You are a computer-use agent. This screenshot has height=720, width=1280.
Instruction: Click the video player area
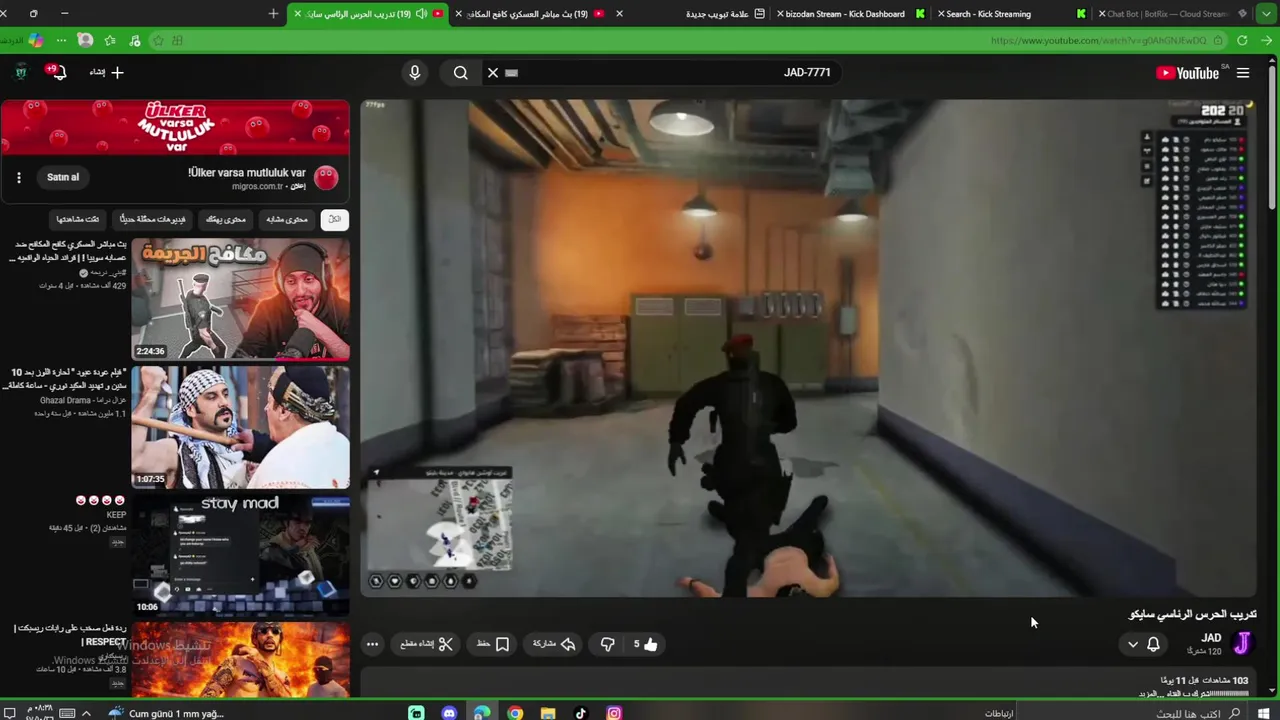point(808,348)
